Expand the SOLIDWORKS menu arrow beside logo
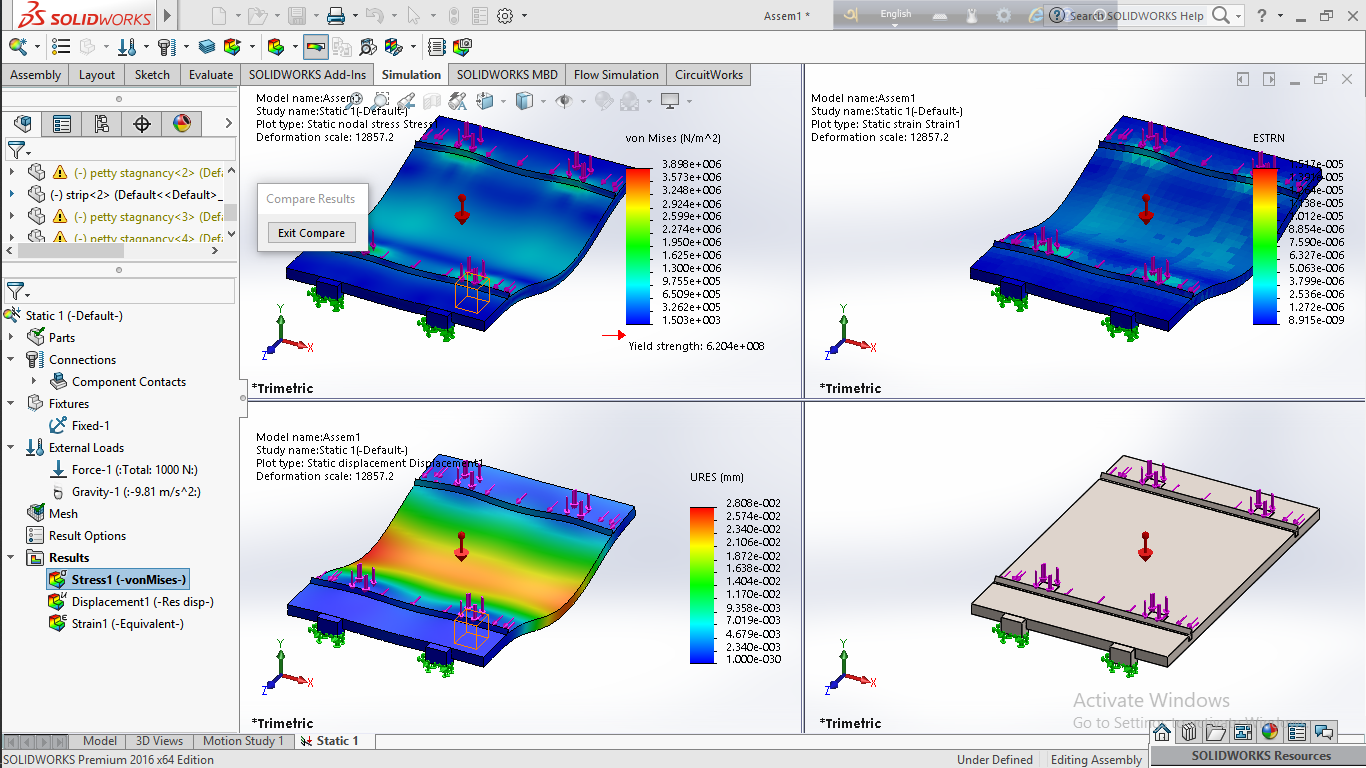Viewport: 1366px width, 768px height. tap(167, 16)
